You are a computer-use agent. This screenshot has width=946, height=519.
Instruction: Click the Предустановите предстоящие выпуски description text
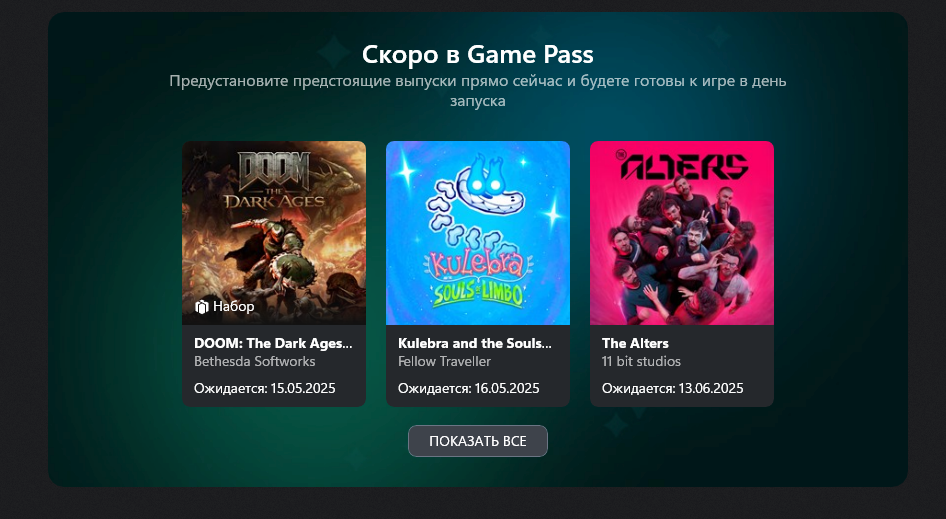[x=478, y=91]
